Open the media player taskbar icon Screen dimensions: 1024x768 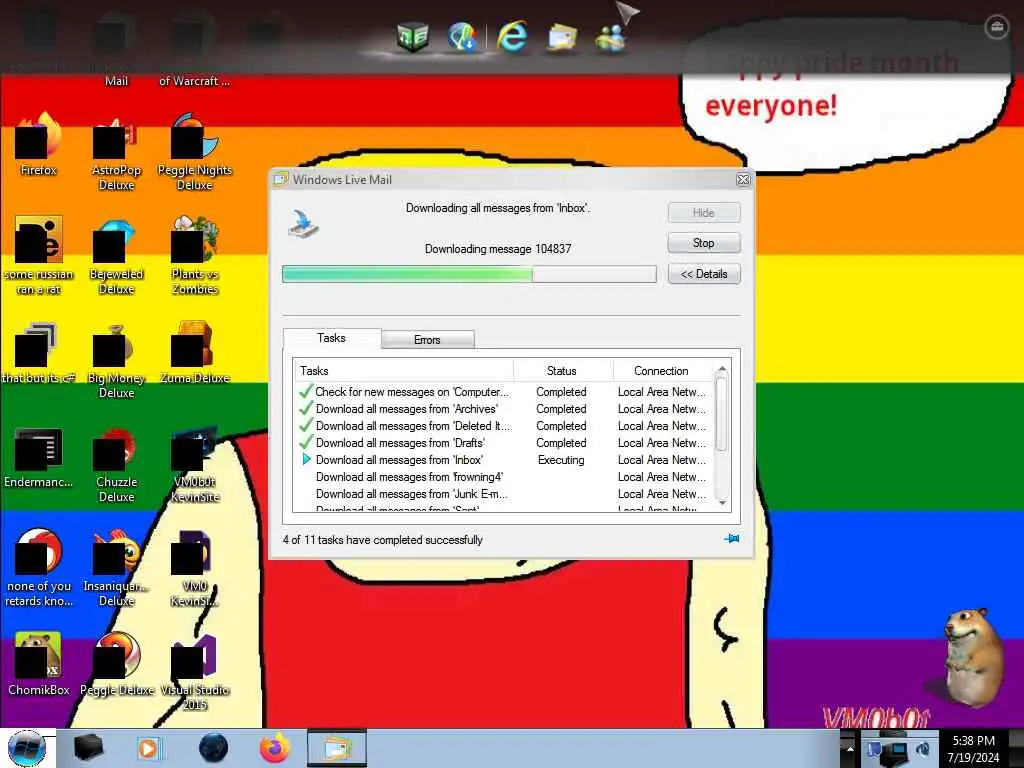click(x=148, y=748)
